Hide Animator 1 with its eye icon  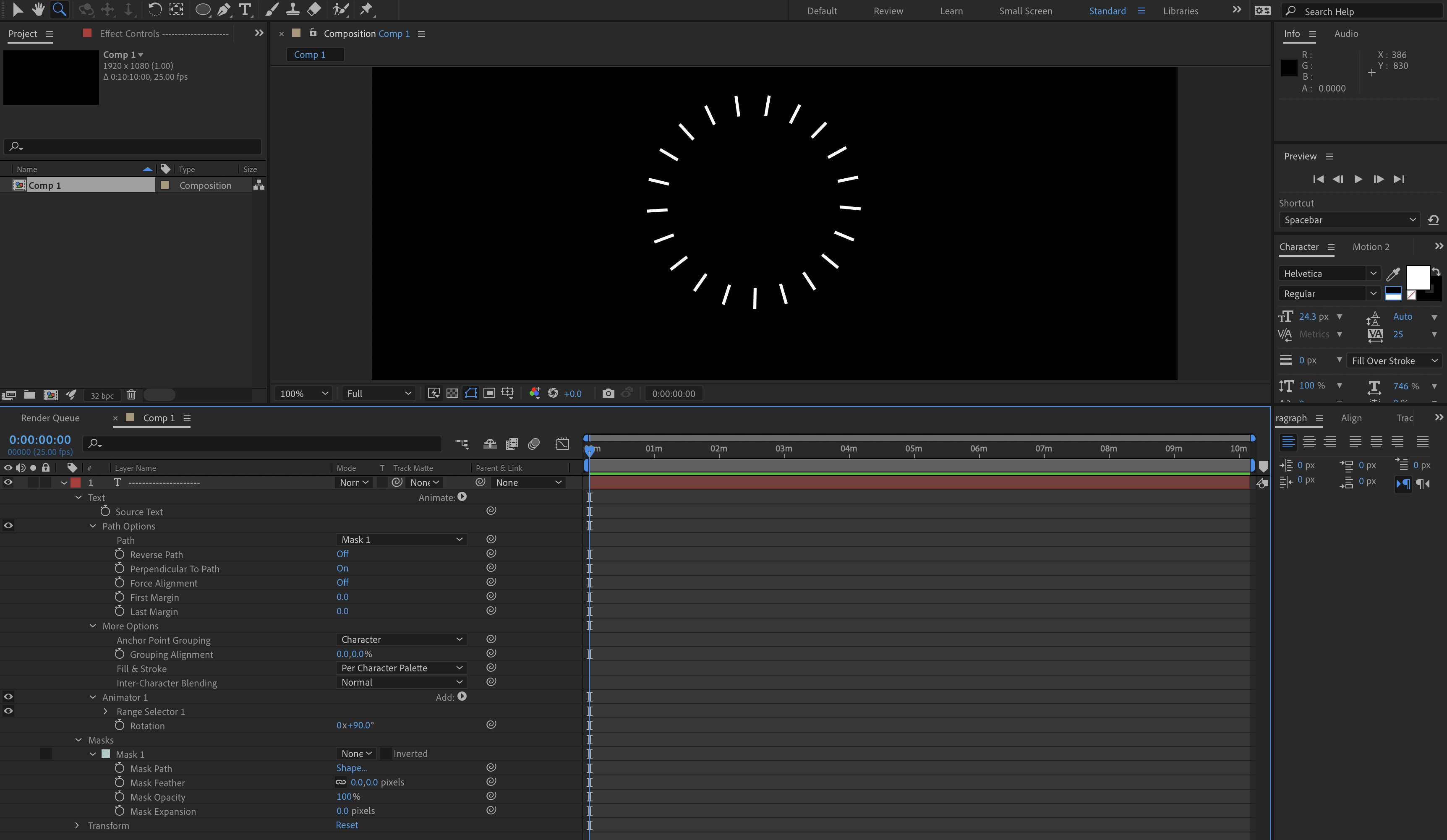(x=8, y=697)
